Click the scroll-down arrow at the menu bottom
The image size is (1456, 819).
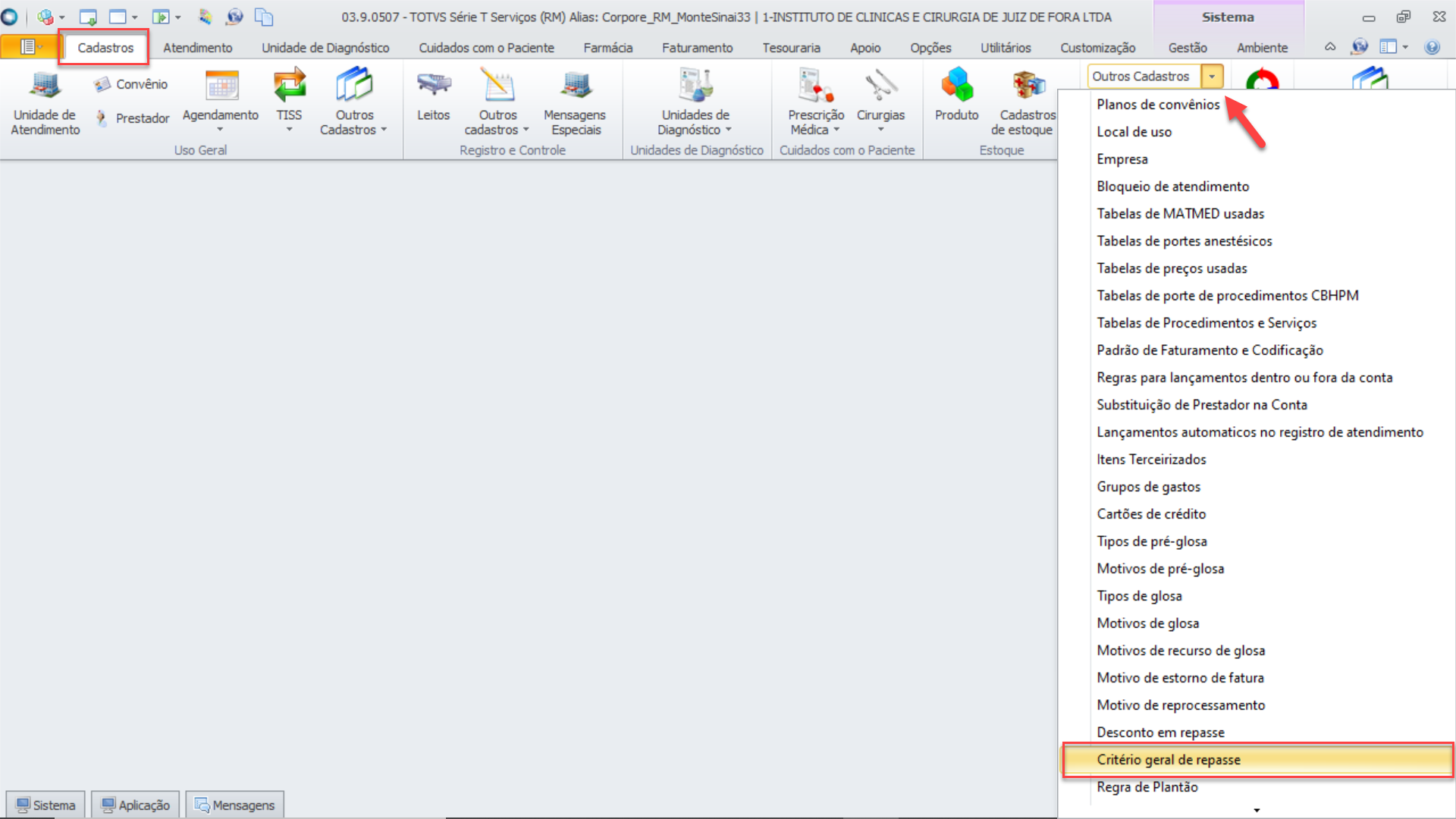coord(1257,810)
